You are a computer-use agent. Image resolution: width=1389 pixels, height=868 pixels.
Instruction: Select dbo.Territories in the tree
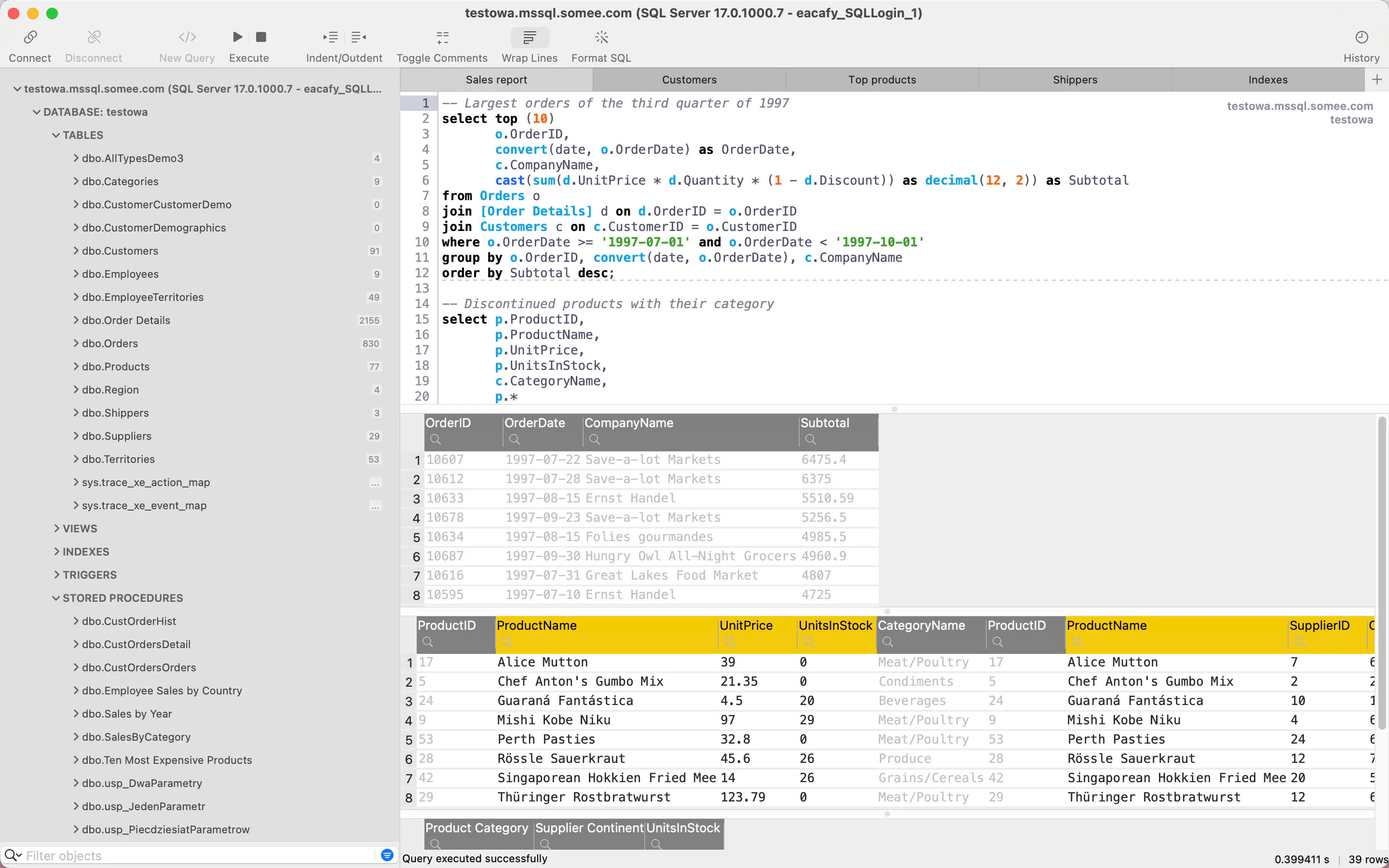[x=118, y=459]
